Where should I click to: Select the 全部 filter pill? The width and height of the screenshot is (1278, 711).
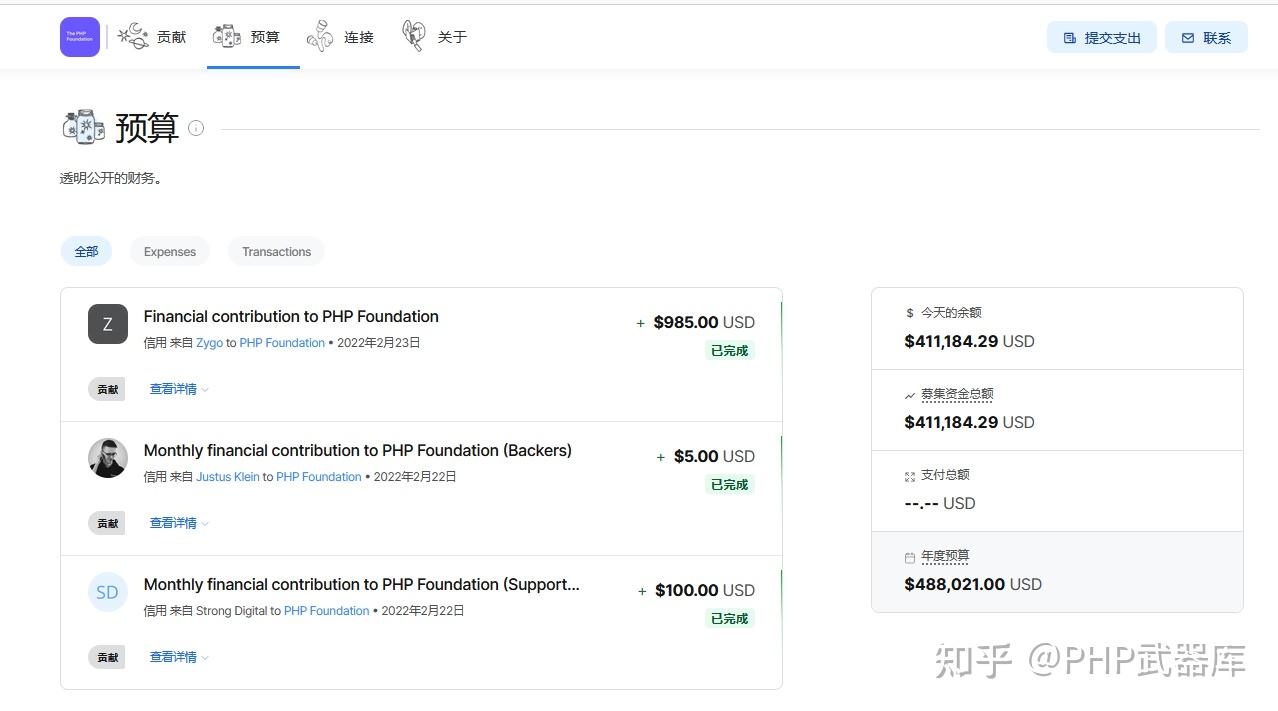click(x=86, y=251)
